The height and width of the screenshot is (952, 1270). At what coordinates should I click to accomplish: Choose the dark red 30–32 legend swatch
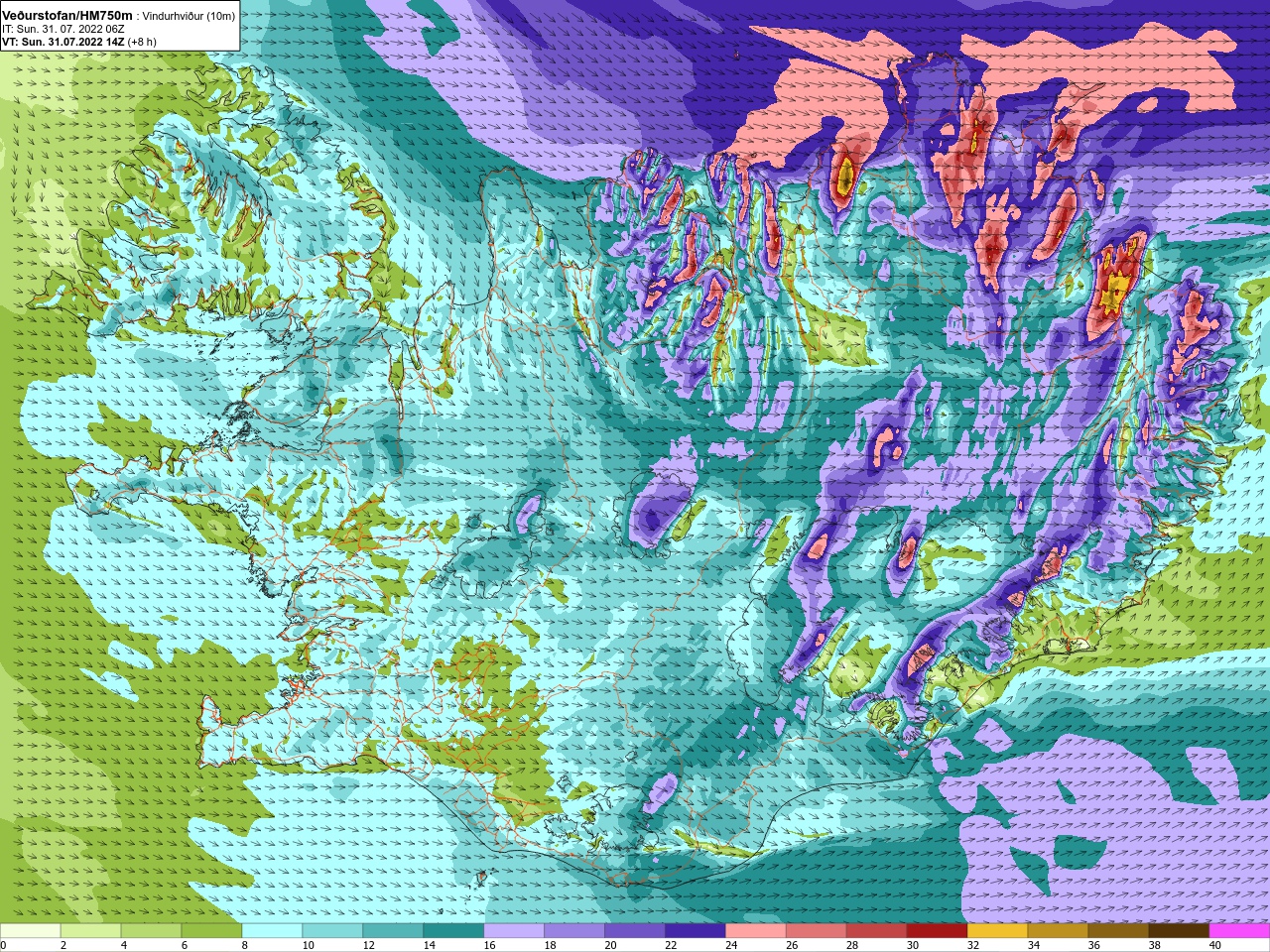coord(939,930)
